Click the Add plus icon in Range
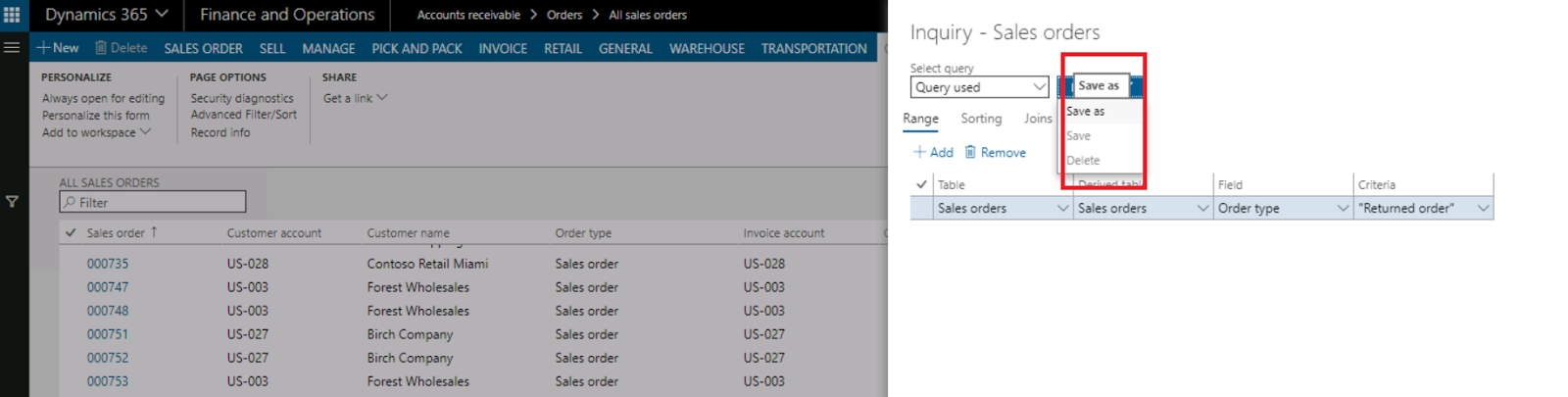 click(919, 152)
